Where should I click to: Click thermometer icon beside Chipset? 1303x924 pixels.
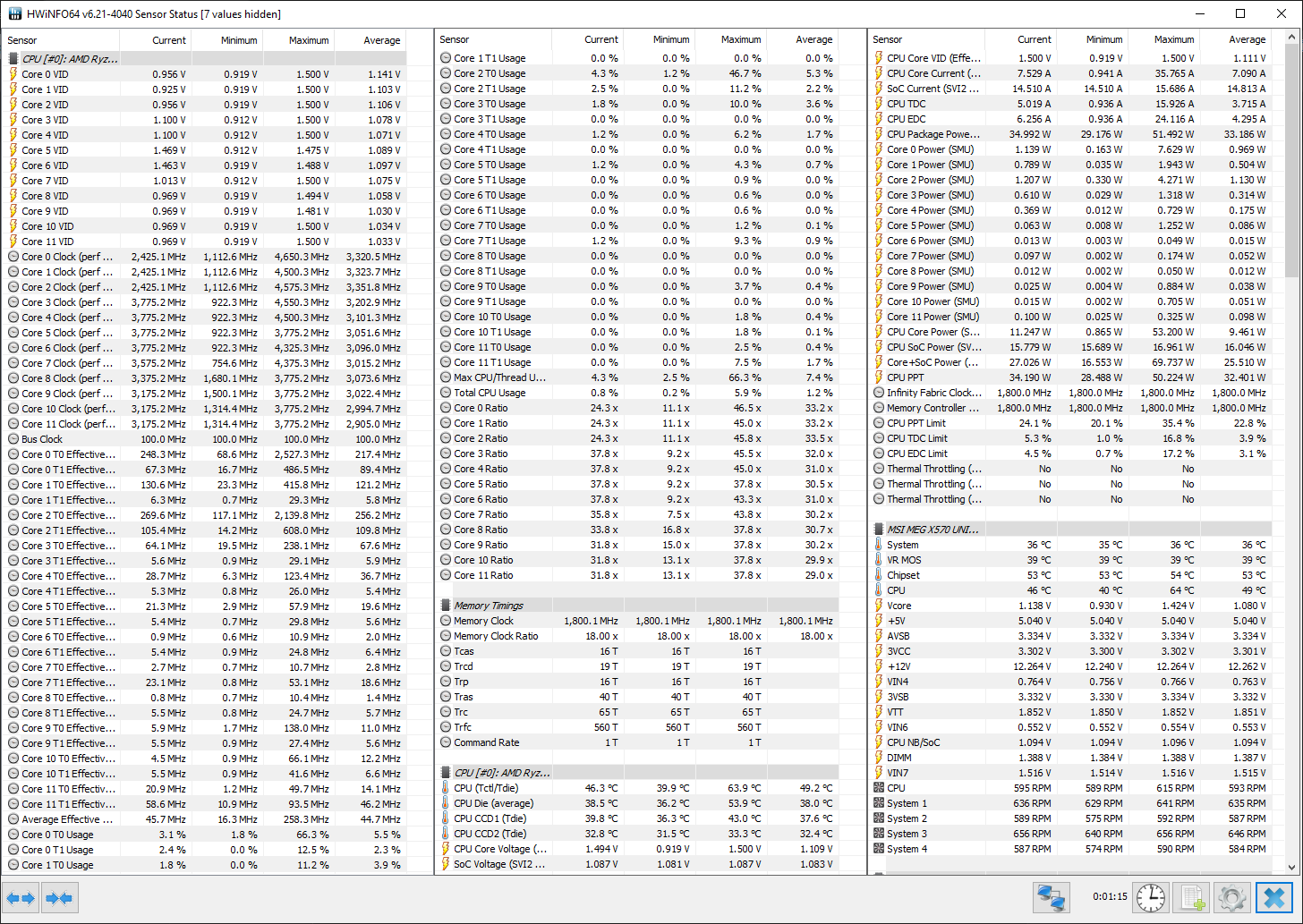tap(879, 575)
